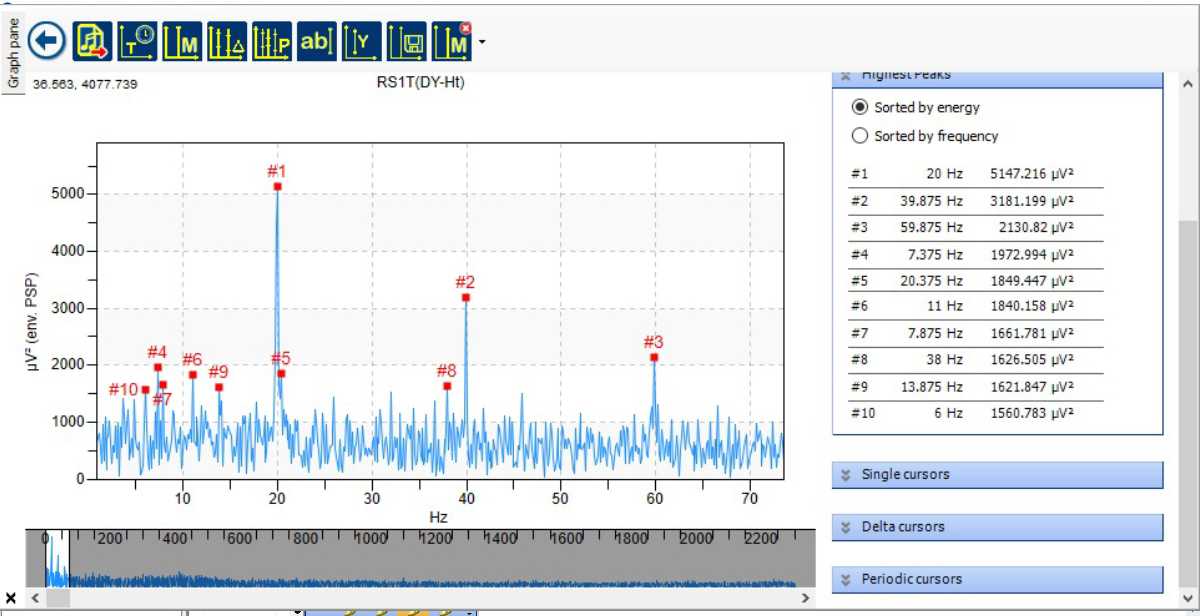Click the black X close icon at bottom-left
1200x616 pixels.
11,598
